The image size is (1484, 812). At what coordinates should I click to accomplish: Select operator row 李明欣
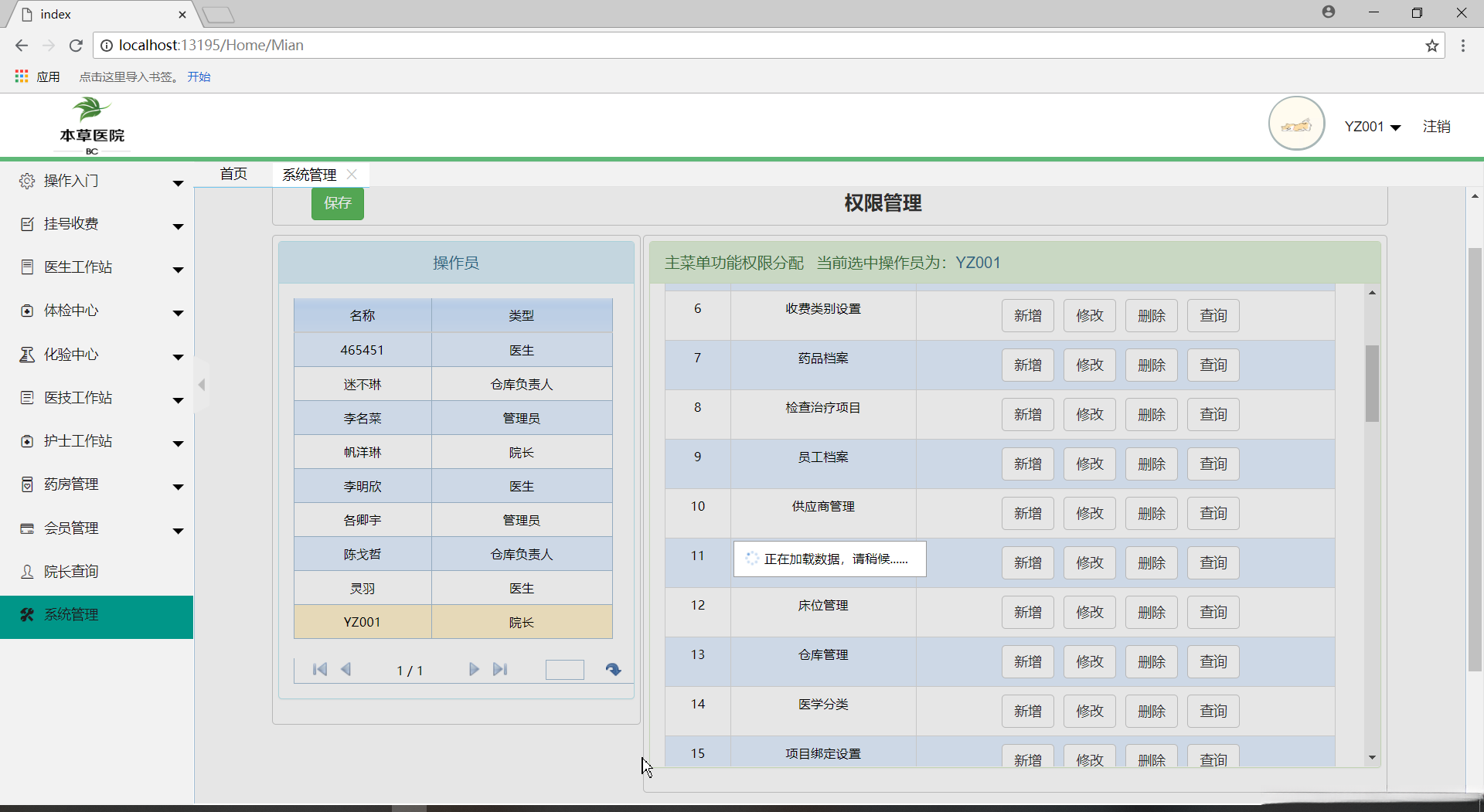(453, 486)
